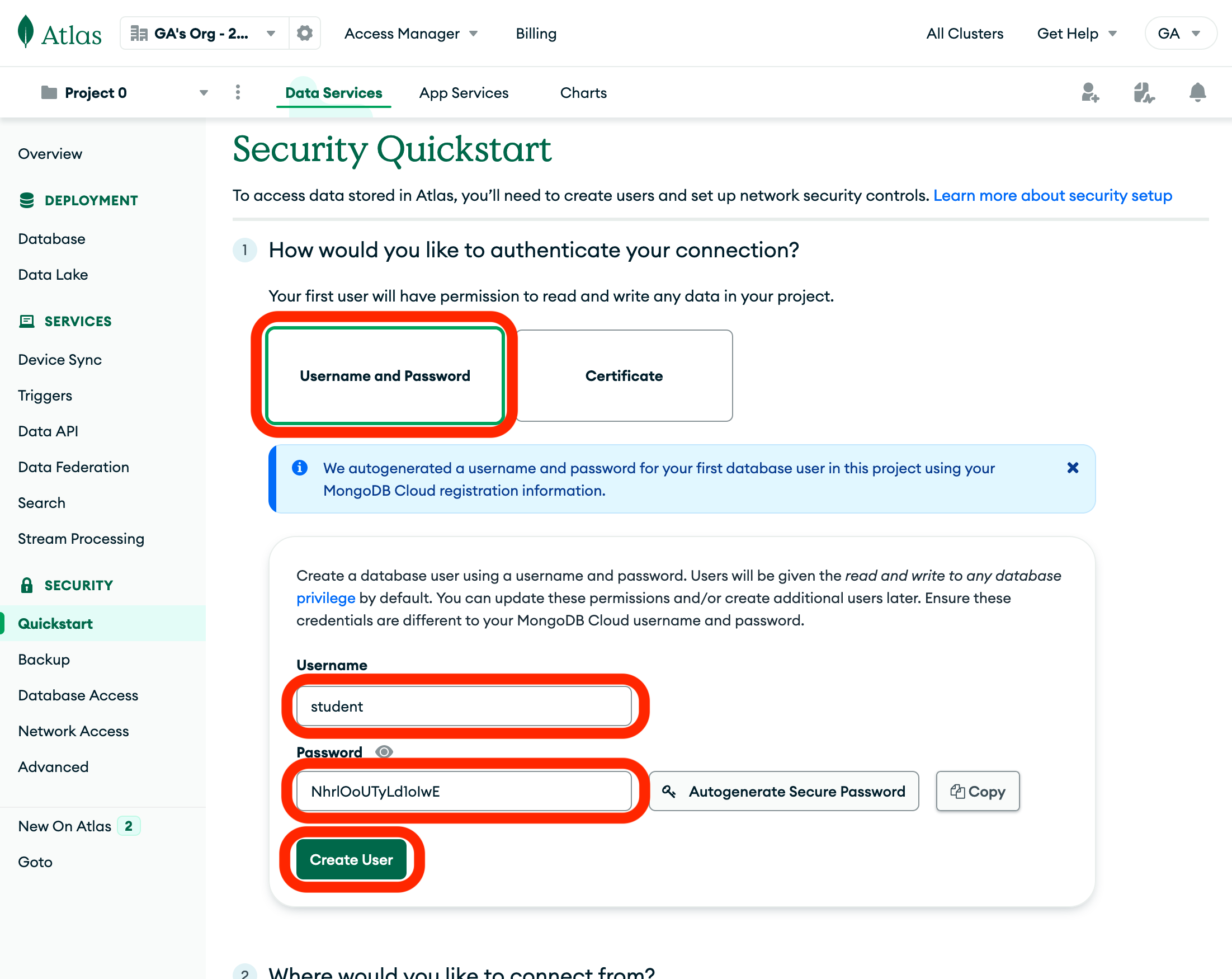Open the Get Help menu
This screenshot has height=979, width=1232.
pyautogui.click(x=1076, y=34)
